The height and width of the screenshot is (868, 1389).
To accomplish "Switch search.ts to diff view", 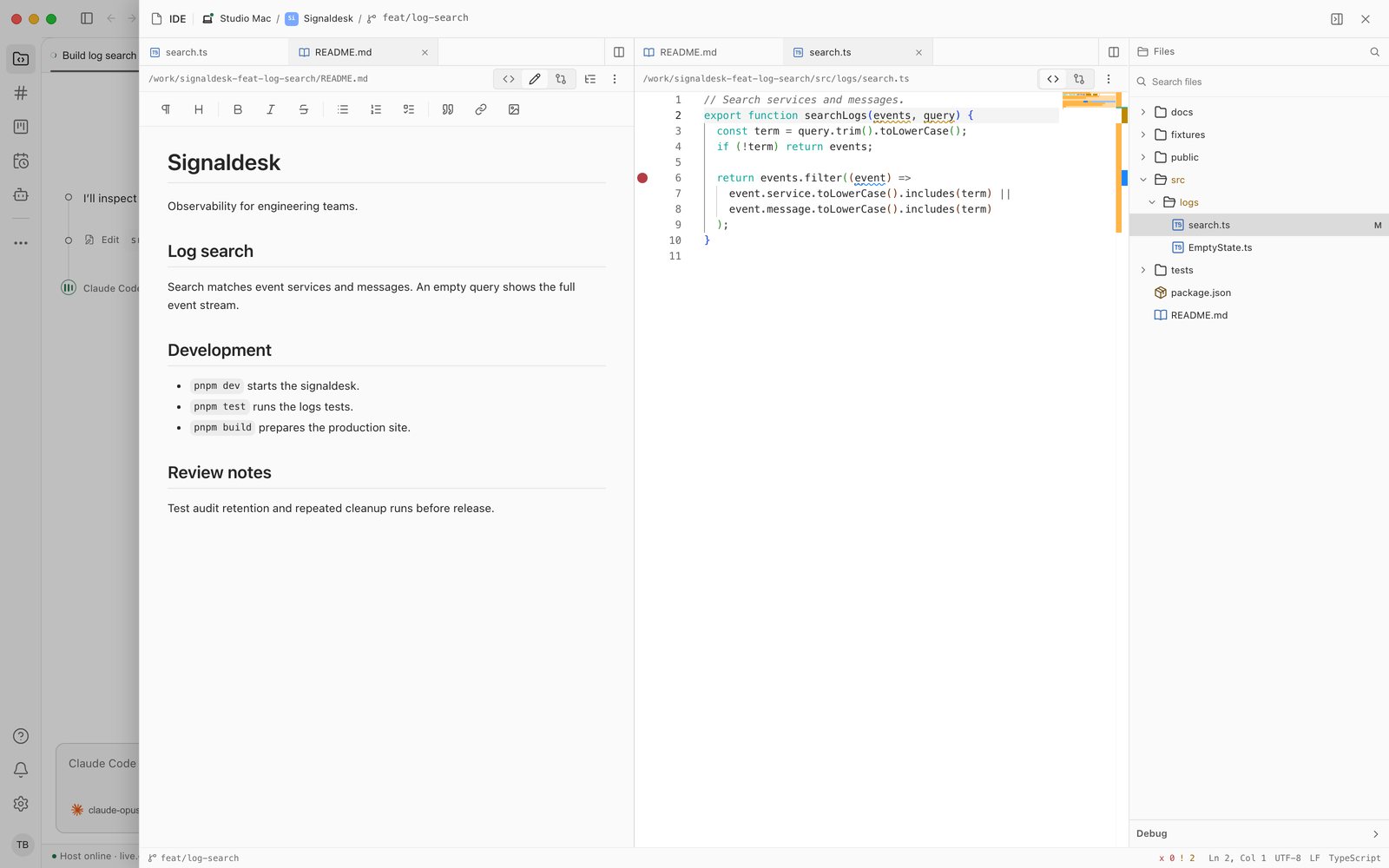I will coord(1079,79).
